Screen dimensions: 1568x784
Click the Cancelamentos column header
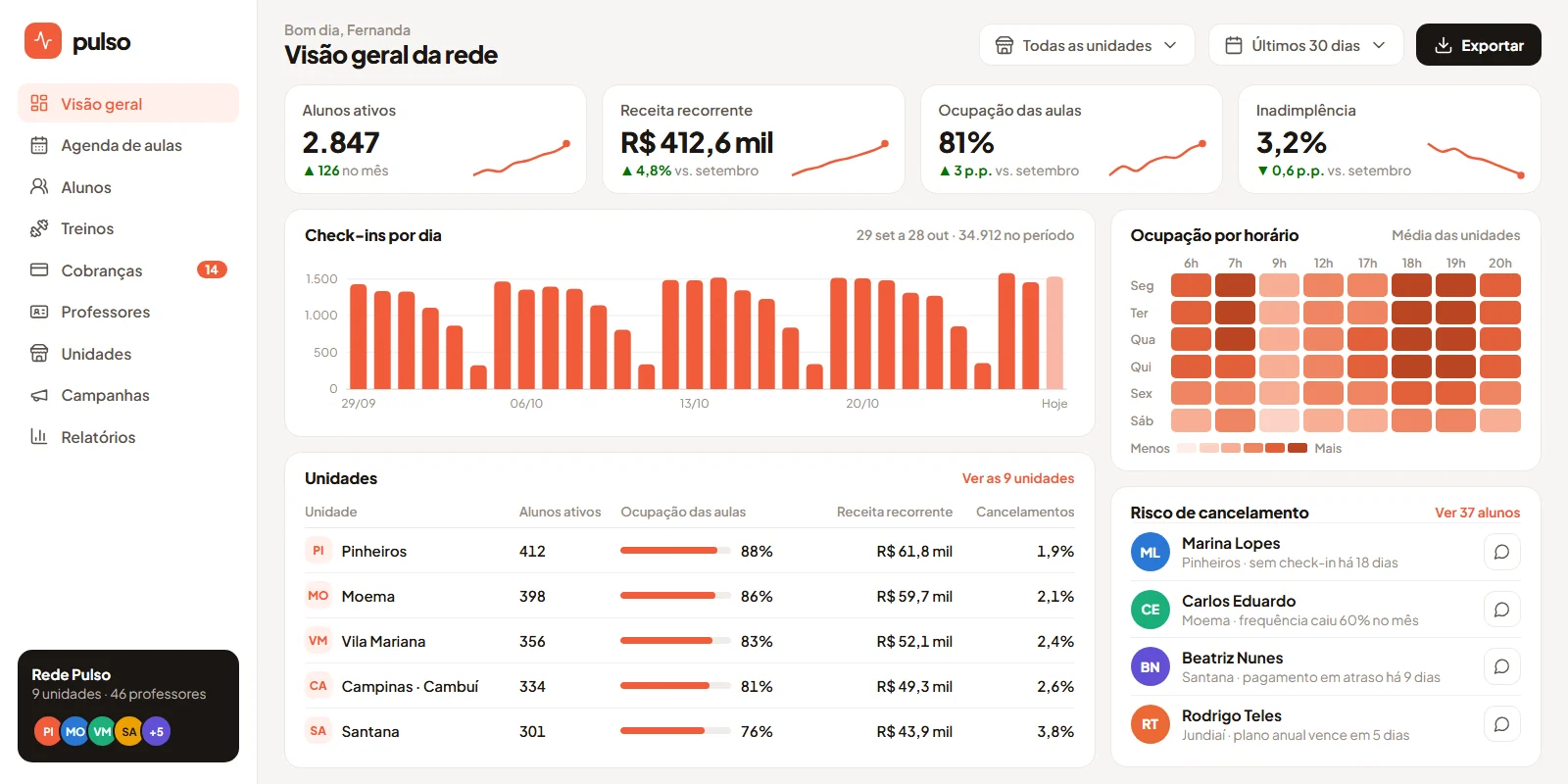click(1025, 512)
